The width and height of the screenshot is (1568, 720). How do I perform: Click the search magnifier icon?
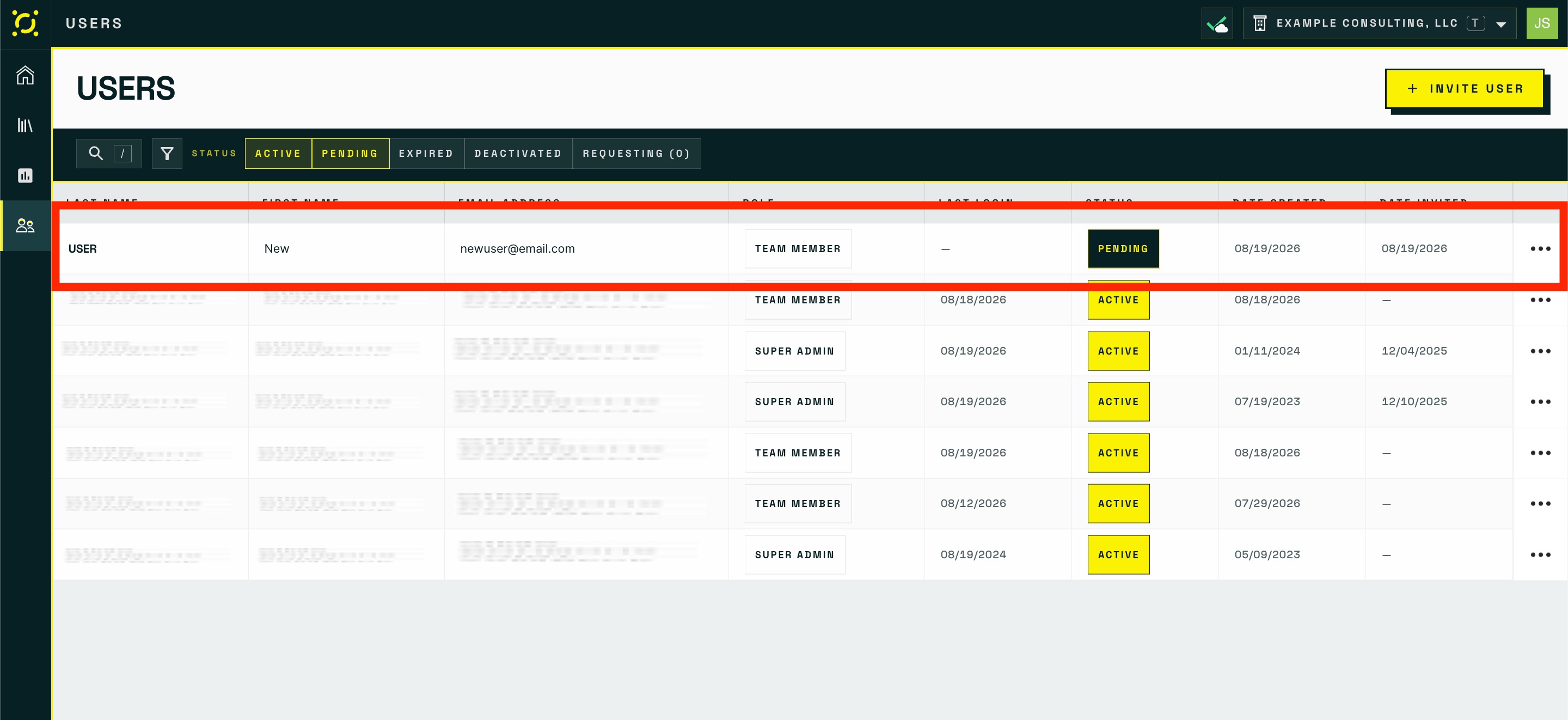[x=96, y=153]
